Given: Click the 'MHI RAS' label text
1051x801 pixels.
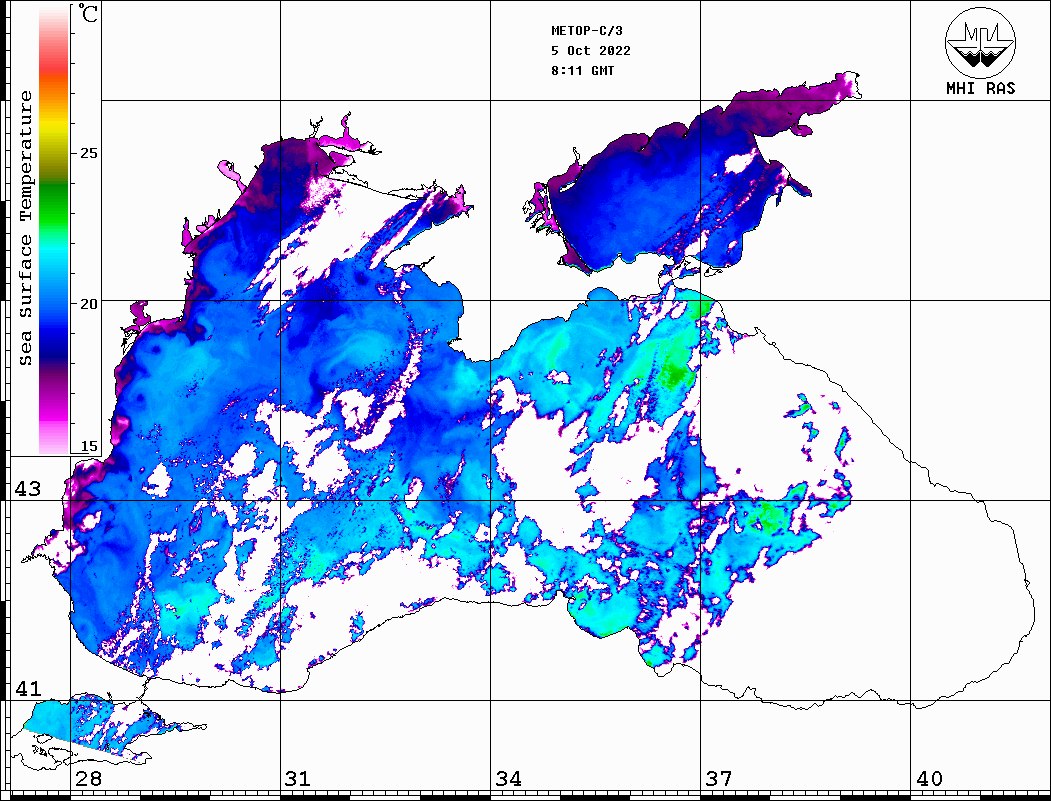Looking at the screenshot, I should [x=981, y=88].
